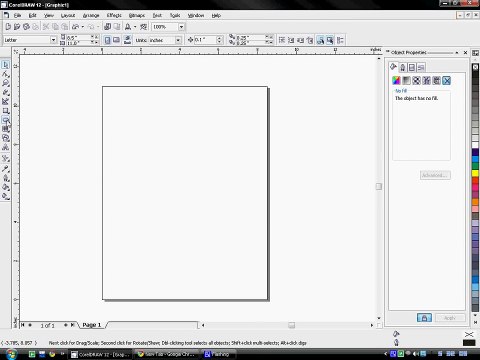Open the Letter paper type dropdown
Screen dimensions: 480x360
[x=53, y=40]
